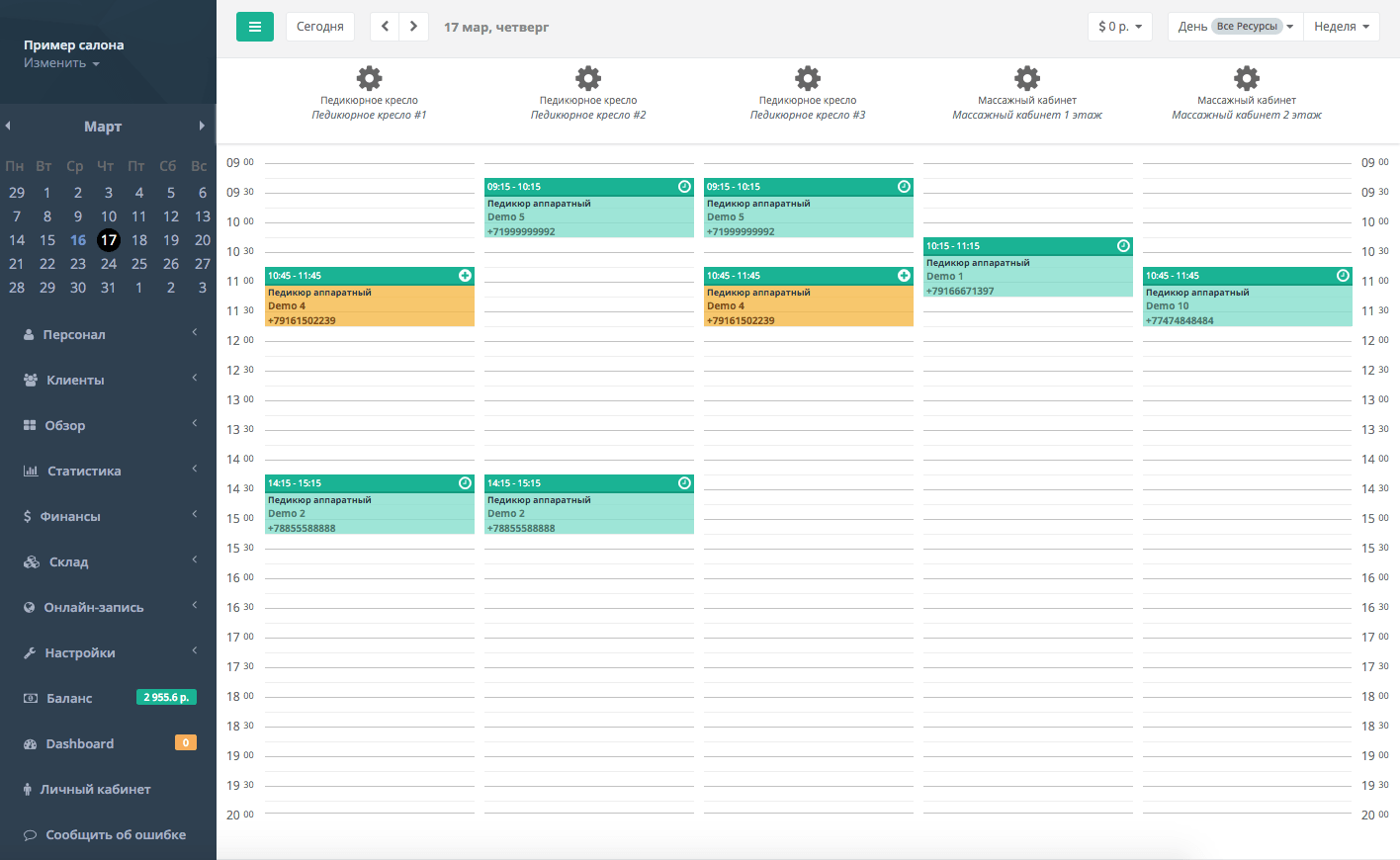Click the Статистика bar chart icon
The width and height of the screenshot is (1400, 860).
click(x=31, y=472)
